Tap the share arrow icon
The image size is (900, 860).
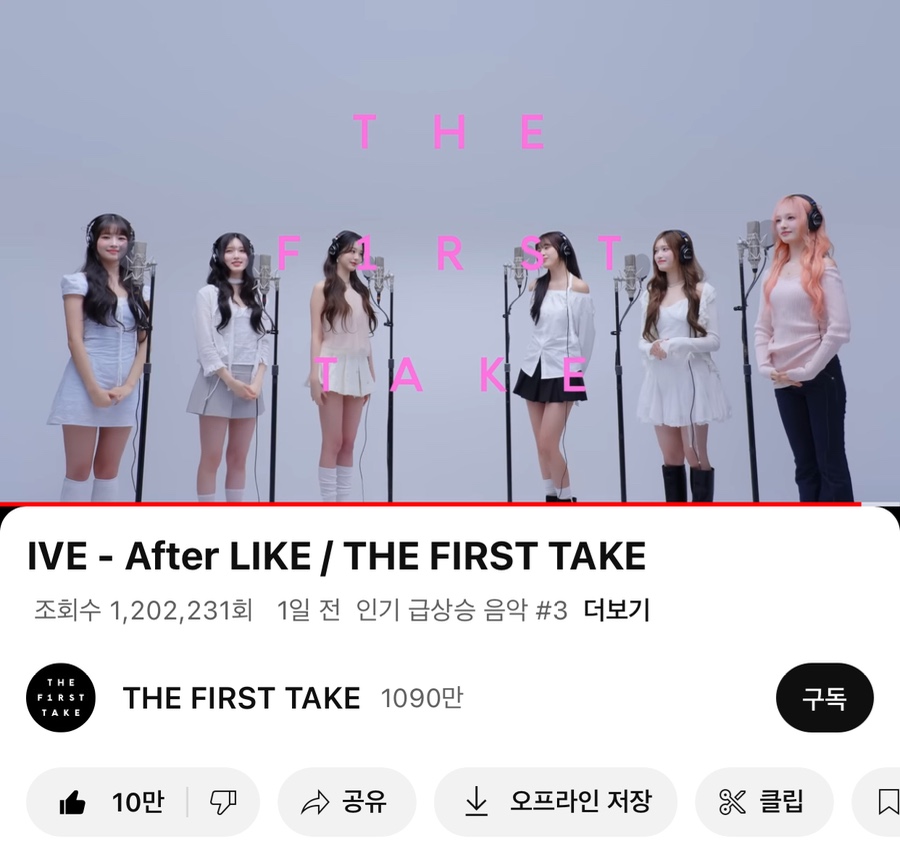point(315,802)
